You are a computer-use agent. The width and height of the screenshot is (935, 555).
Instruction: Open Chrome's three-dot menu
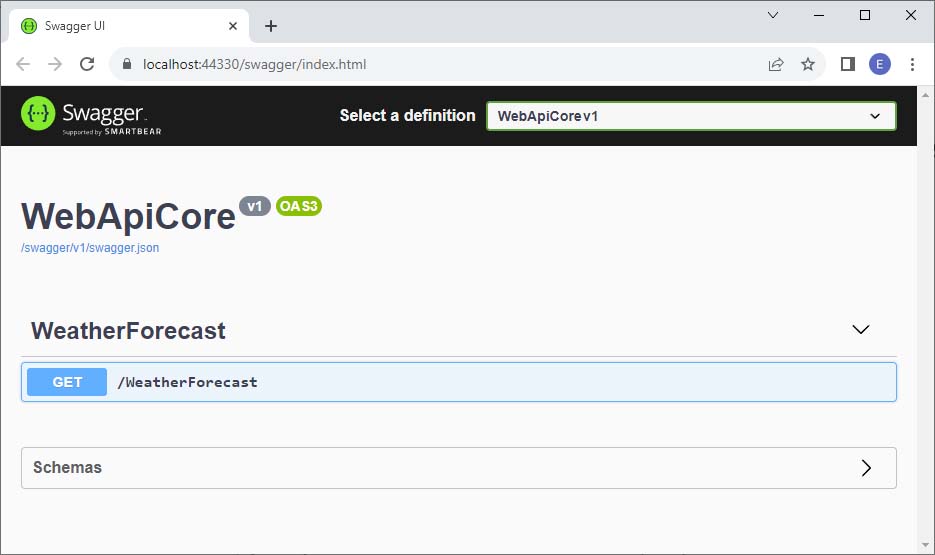click(x=912, y=64)
